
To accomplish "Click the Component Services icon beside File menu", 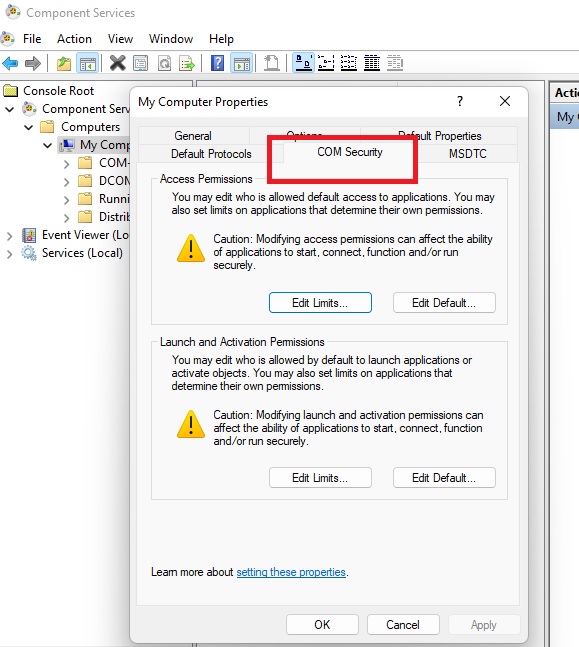I will pos(8,39).
